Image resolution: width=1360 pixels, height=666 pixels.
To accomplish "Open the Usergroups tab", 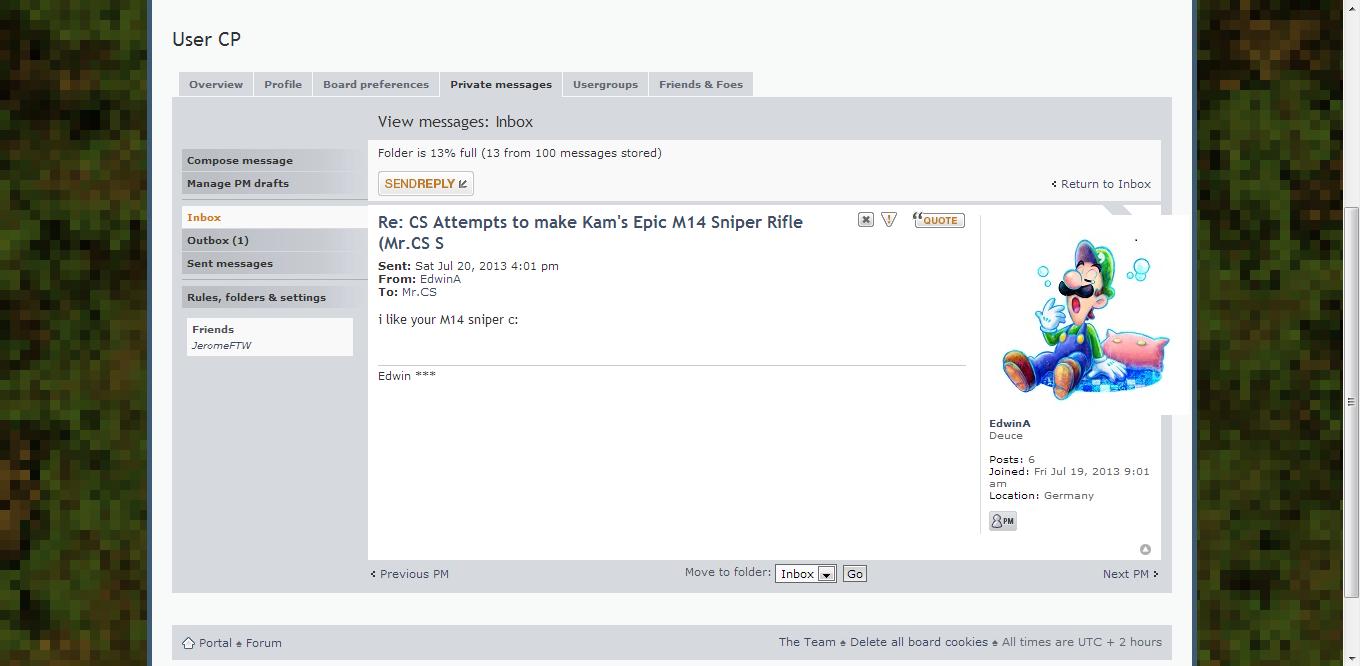I will 605,84.
